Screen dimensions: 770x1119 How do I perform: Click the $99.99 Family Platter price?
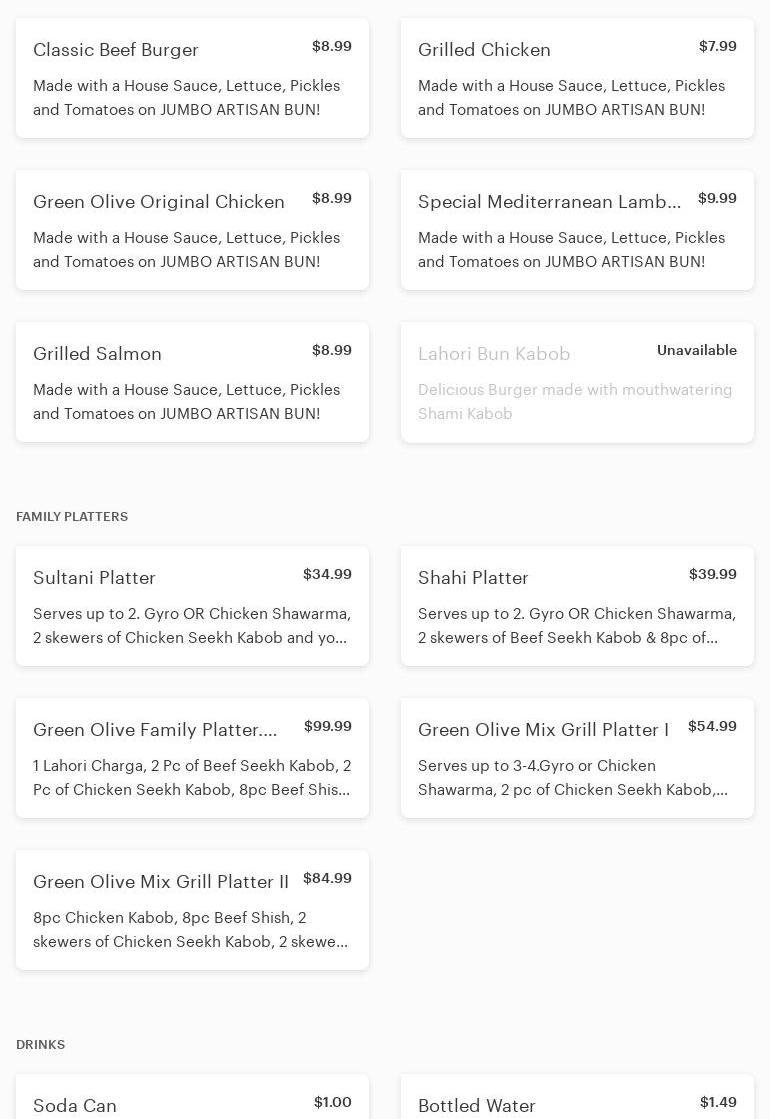pyautogui.click(x=327, y=727)
